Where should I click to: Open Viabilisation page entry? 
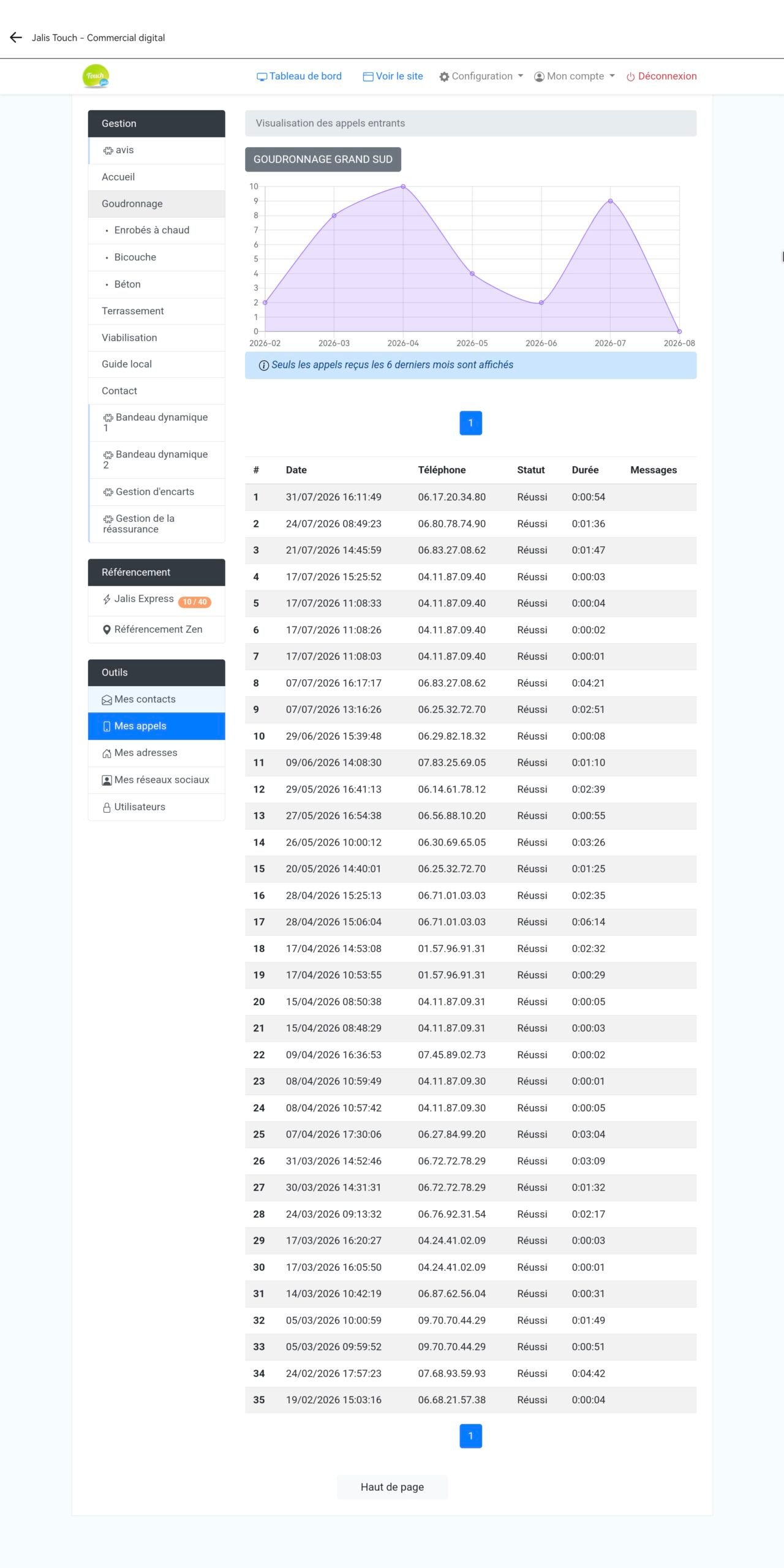[x=157, y=337]
